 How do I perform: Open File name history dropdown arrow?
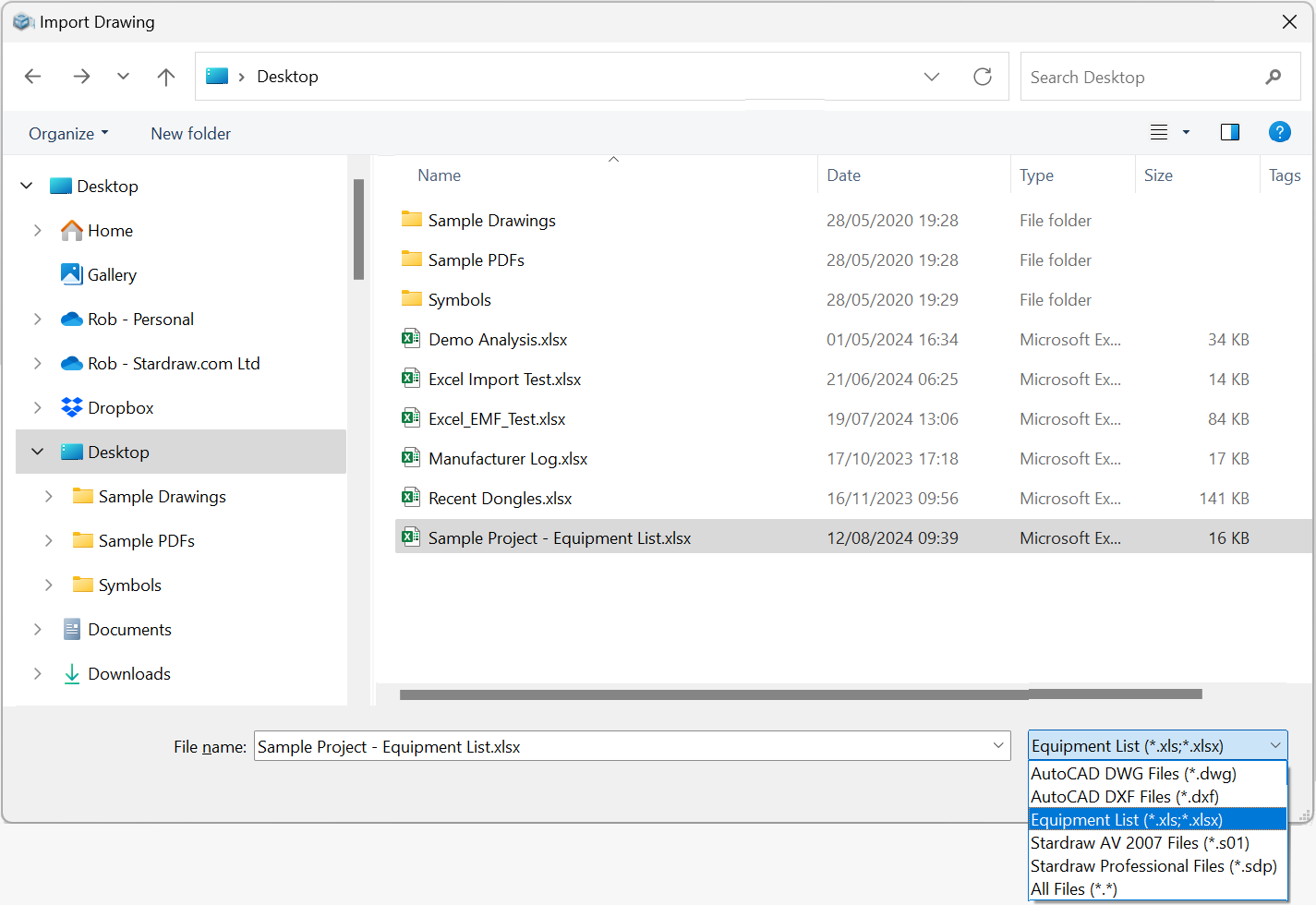(998, 746)
